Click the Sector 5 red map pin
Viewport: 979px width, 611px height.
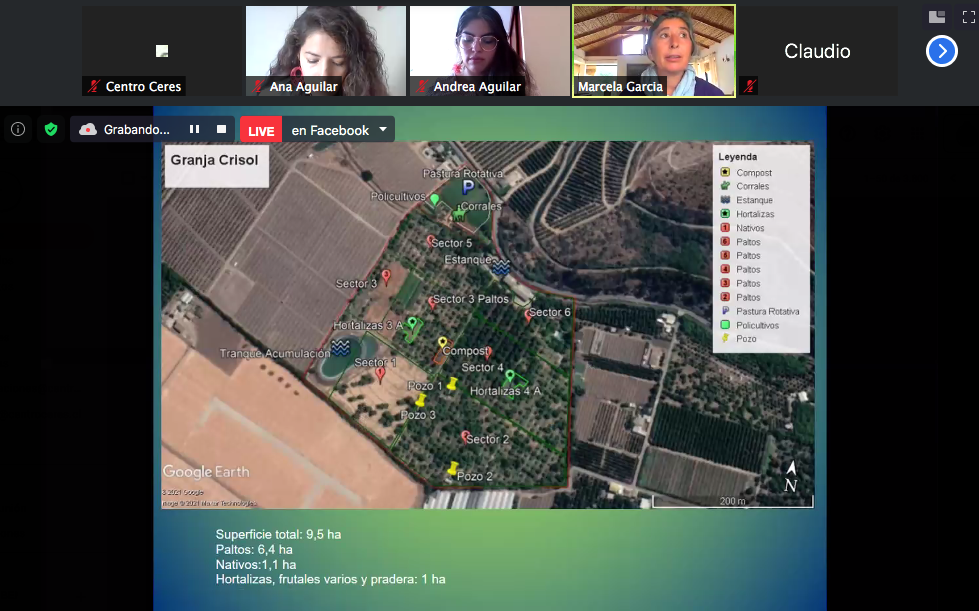tap(430, 241)
